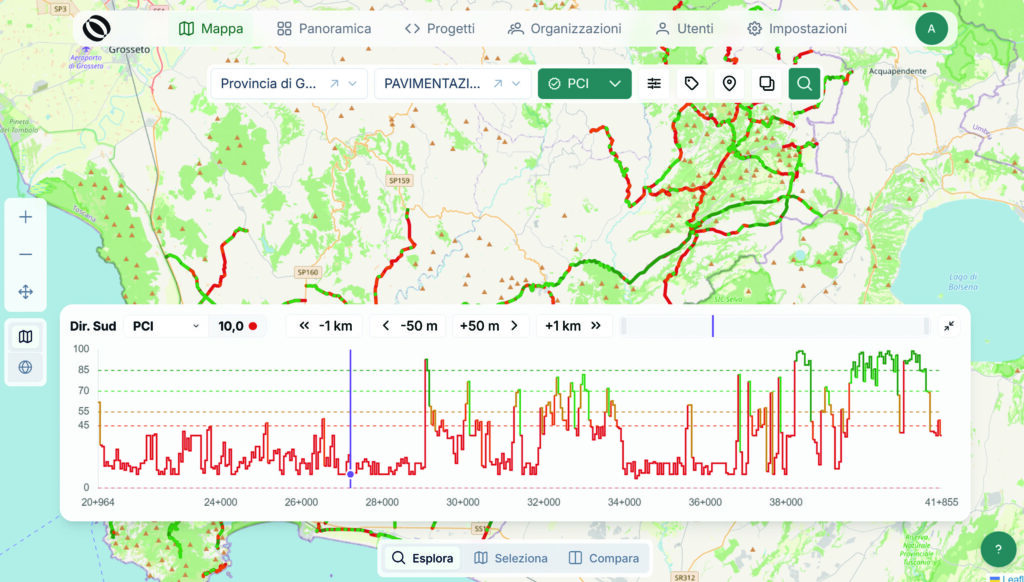Screen dimensions: 1024x582
Task: Step back 50 m
Action: [409, 326]
